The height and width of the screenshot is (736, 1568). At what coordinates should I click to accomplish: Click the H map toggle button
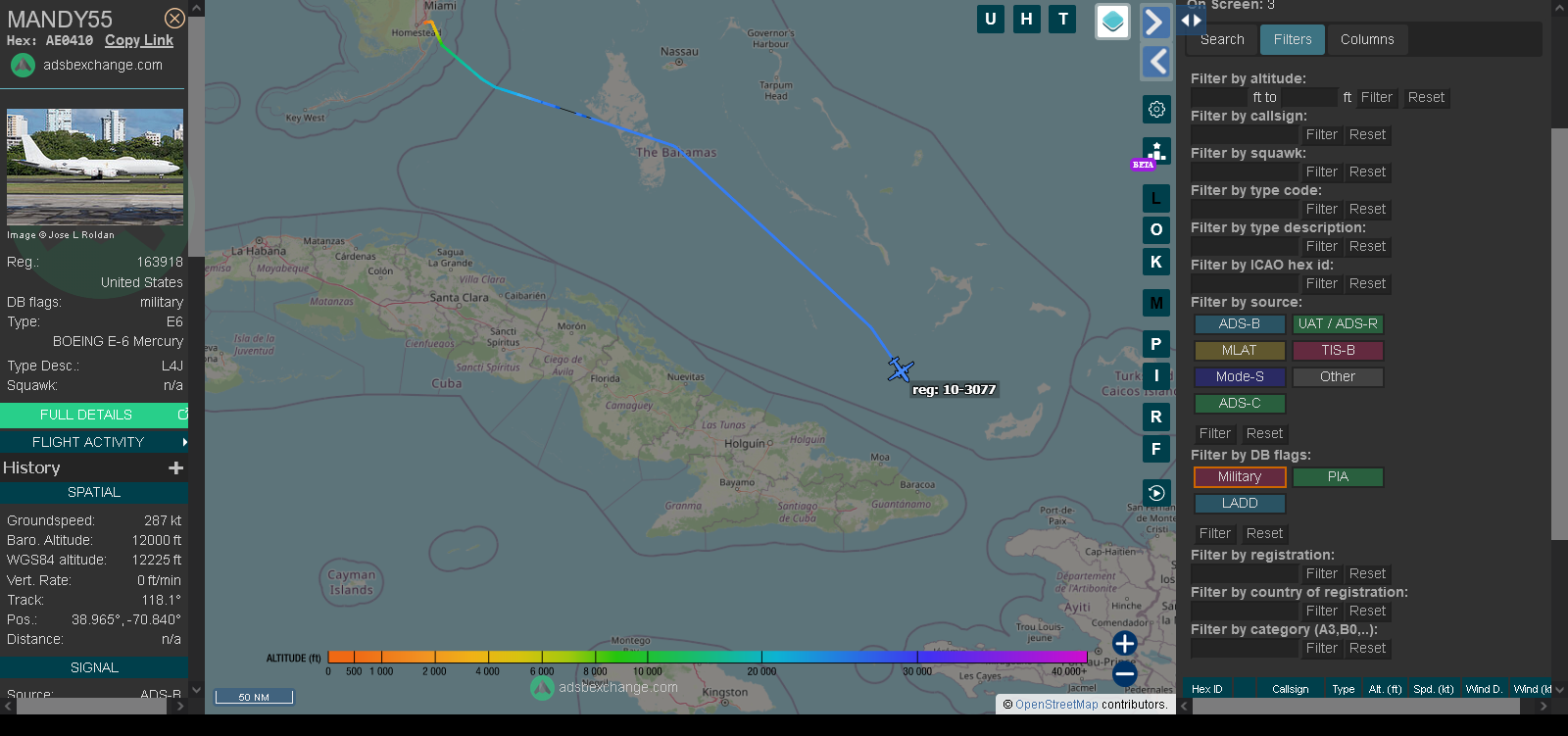(1027, 19)
